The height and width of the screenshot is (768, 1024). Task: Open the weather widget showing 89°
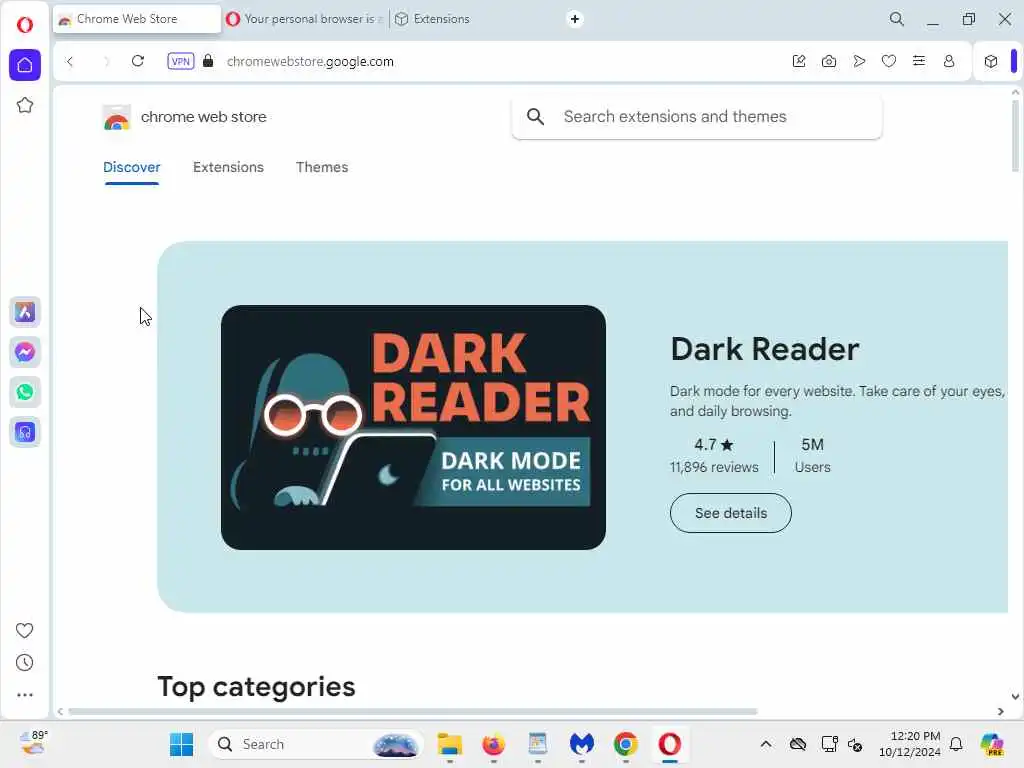click(x=33, y=743)
